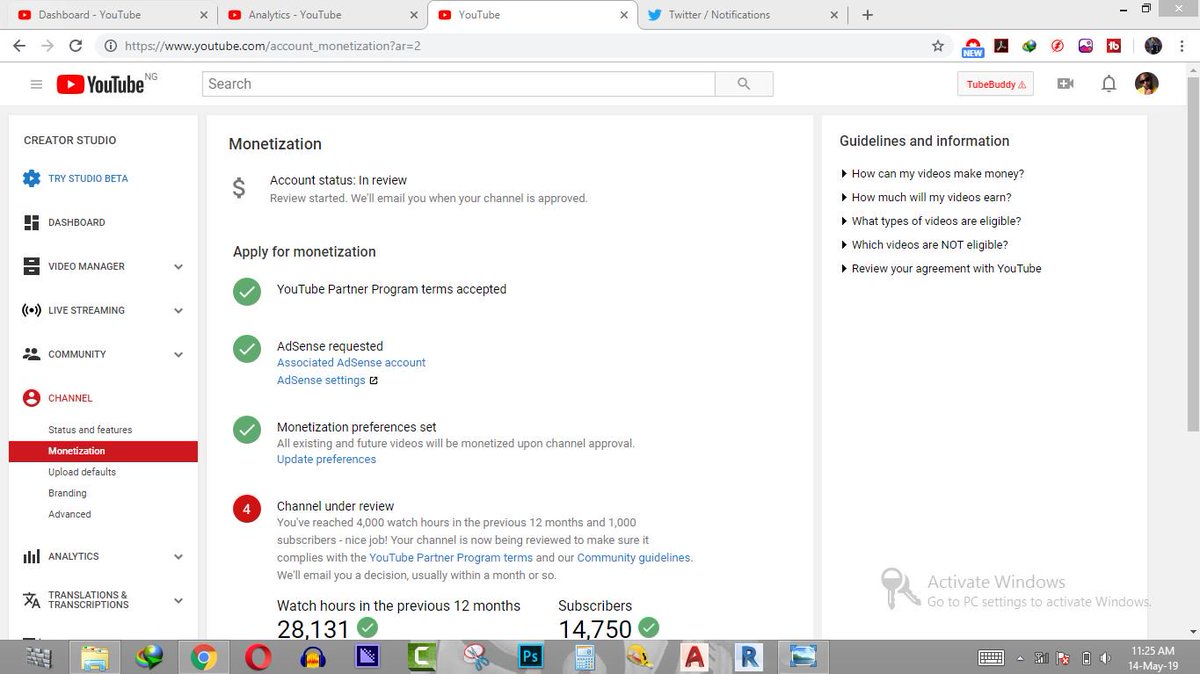
Task: Bookmark this page with the star icon
Action: 937,46
